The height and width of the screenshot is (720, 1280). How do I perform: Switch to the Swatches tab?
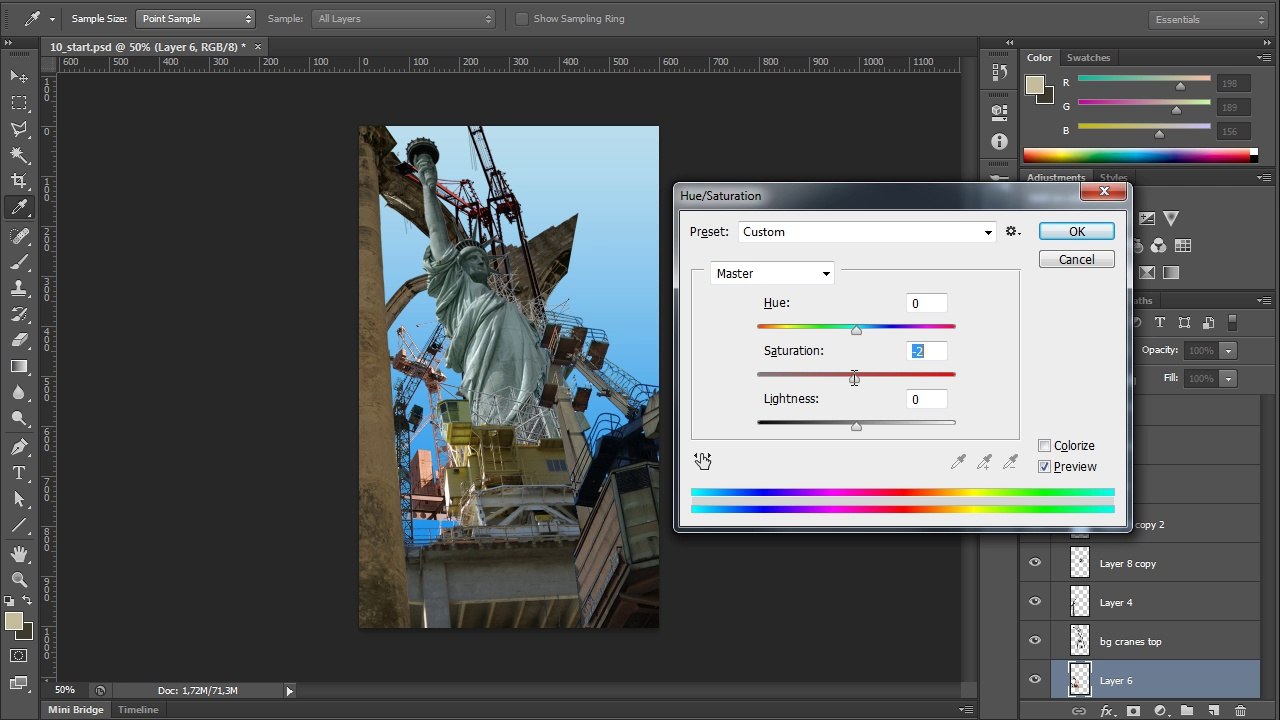coord(1088,58)
